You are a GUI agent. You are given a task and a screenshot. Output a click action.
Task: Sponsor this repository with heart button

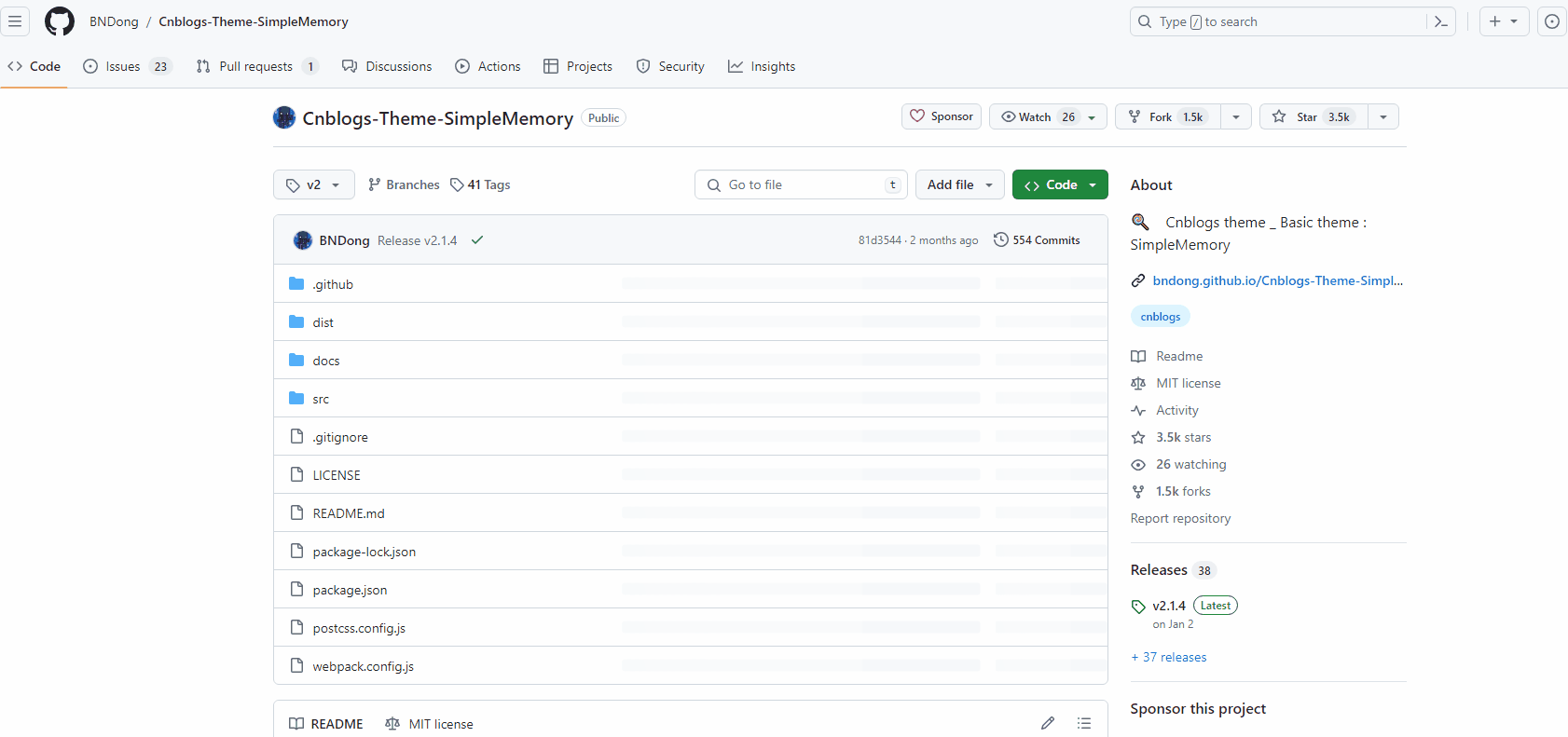942,116
